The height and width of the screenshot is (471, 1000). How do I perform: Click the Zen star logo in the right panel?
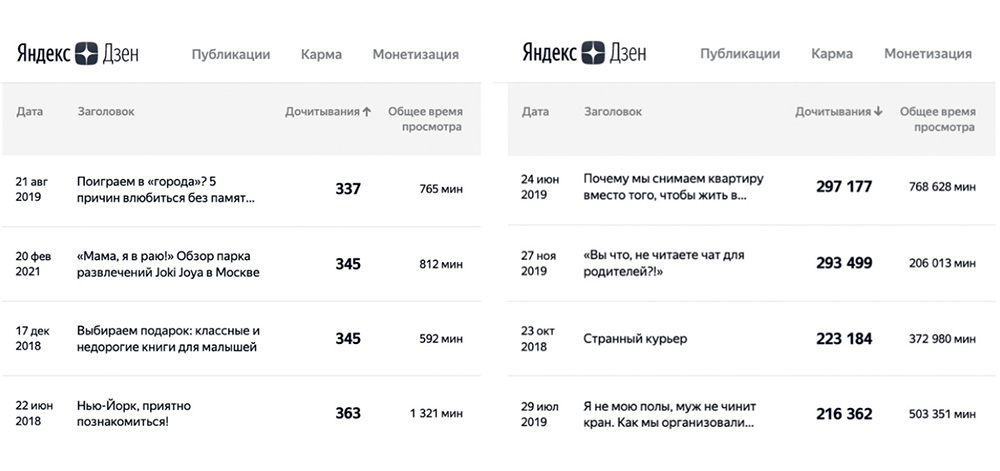point(594,54)
